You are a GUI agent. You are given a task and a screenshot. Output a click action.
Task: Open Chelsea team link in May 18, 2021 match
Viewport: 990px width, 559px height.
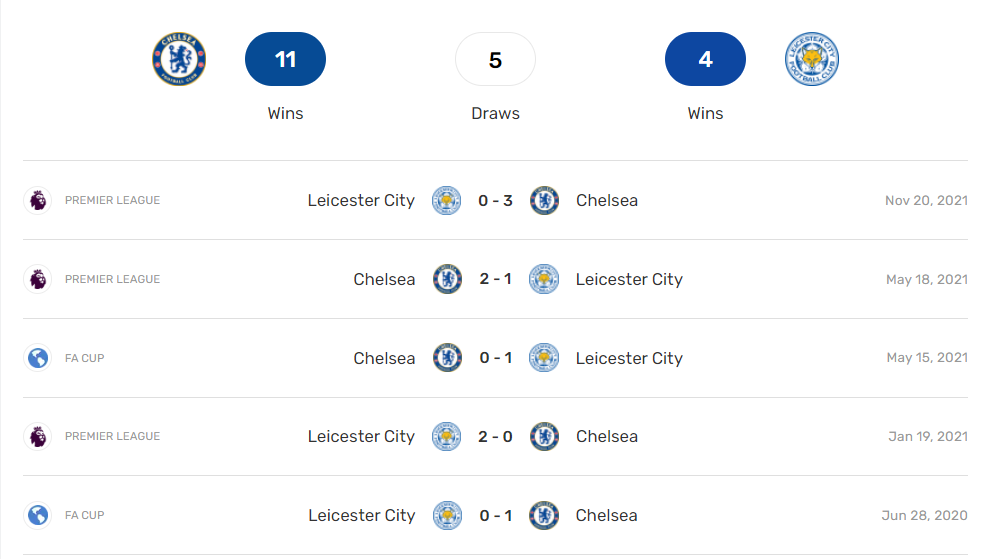[384, 279]
